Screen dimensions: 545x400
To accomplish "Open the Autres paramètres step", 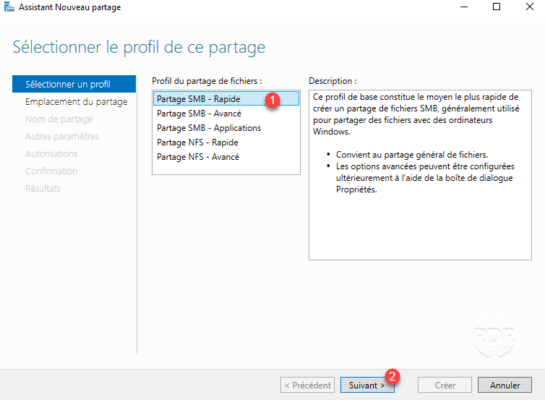I will [62, 137].
